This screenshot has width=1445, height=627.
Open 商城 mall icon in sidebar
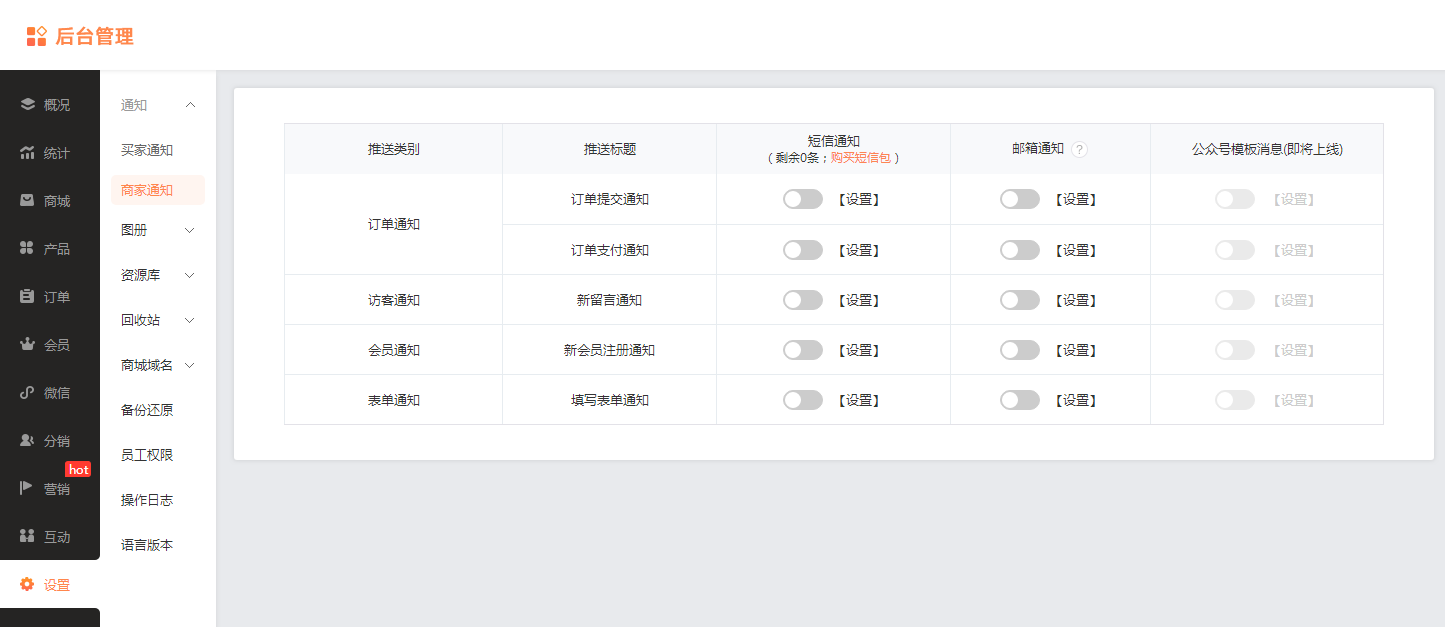pyautogui.click(x=28, y=200)
